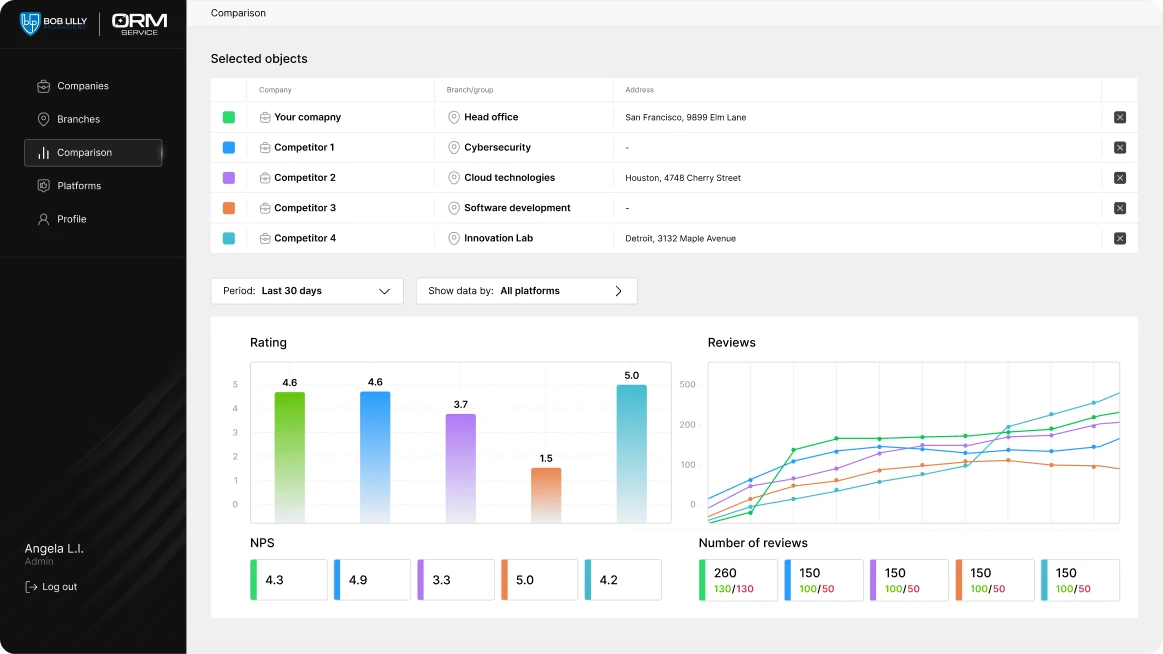Image resolution: width=1163 pixels, height=654 pixels.
Task: Open Companies from the sidebar
Action: coord(73,86)
